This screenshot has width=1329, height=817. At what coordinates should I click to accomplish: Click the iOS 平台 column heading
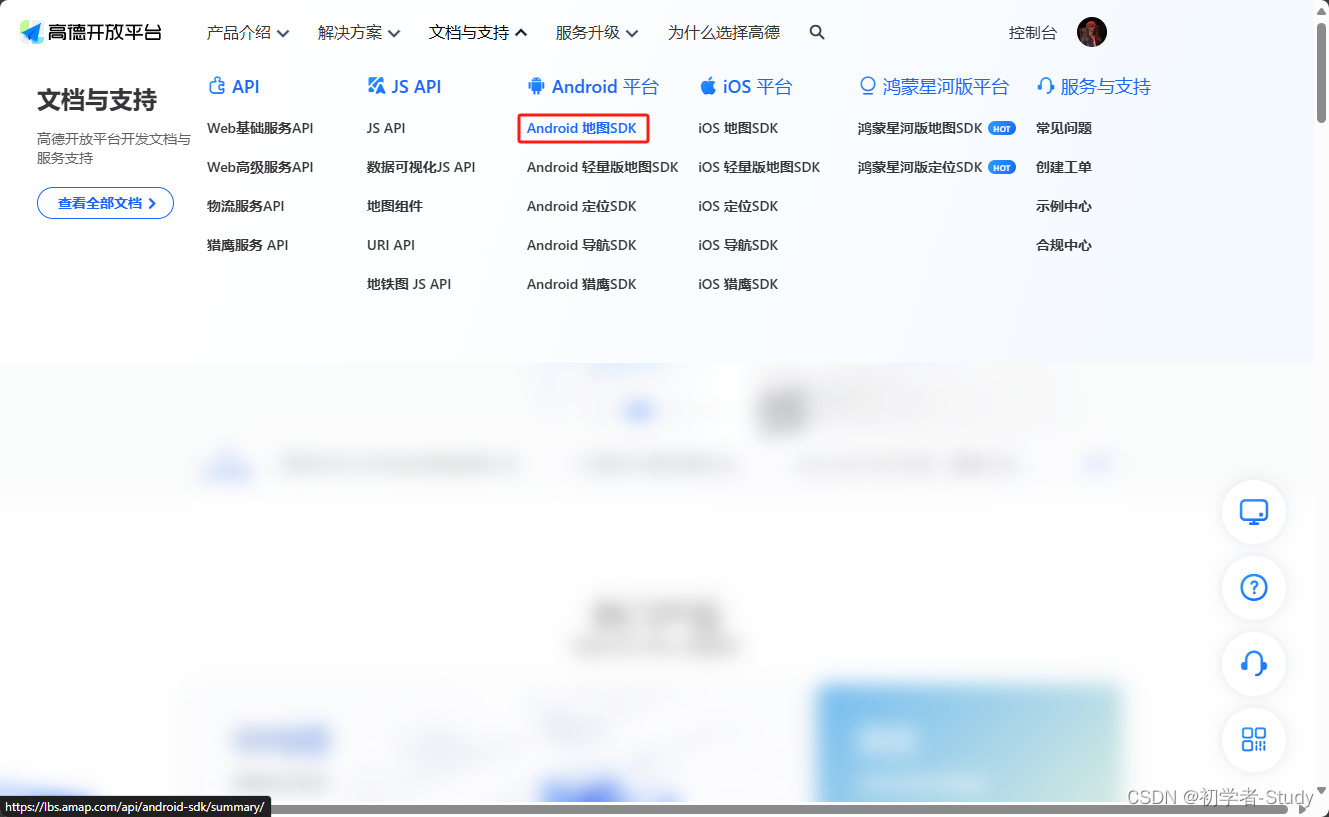757,87
